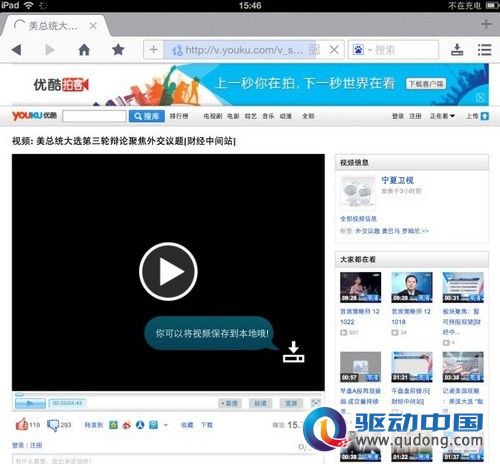Bookmark page with the star icon
Image resolution: width=500 pixels, height=464 pixels.
(118, 50)
